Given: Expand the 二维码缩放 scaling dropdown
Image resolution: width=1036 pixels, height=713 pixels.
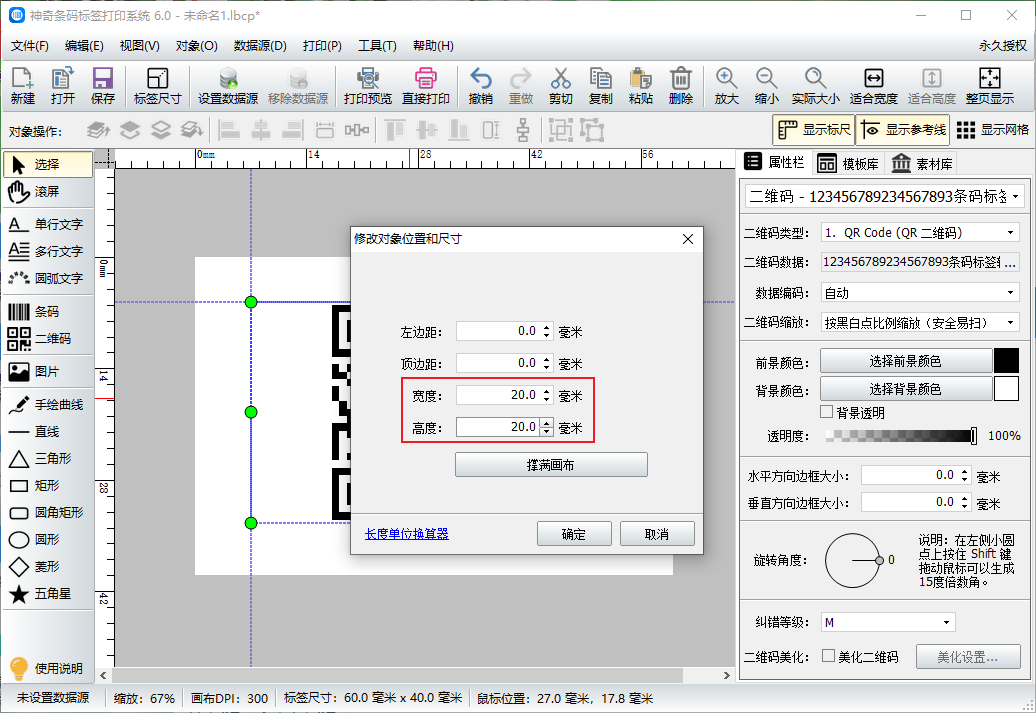Looking at the screenshot, I should 920,322.
